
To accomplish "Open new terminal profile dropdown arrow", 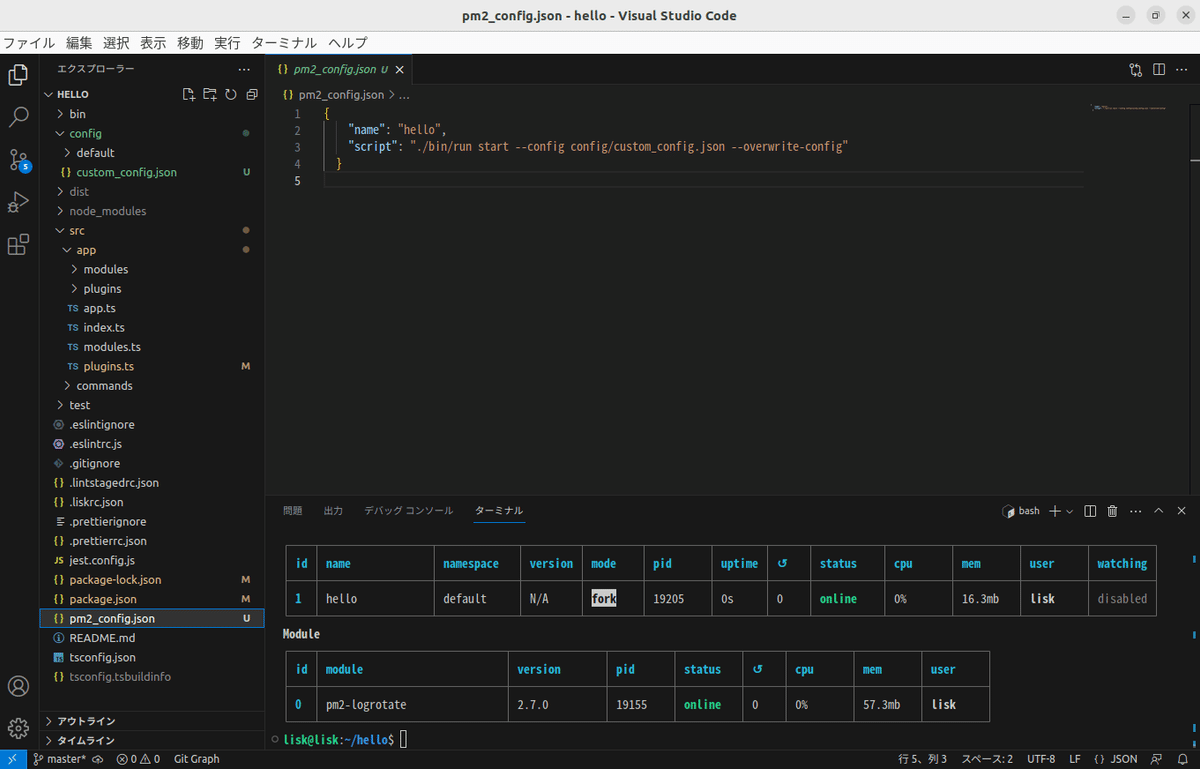I will coord(1069,511).
